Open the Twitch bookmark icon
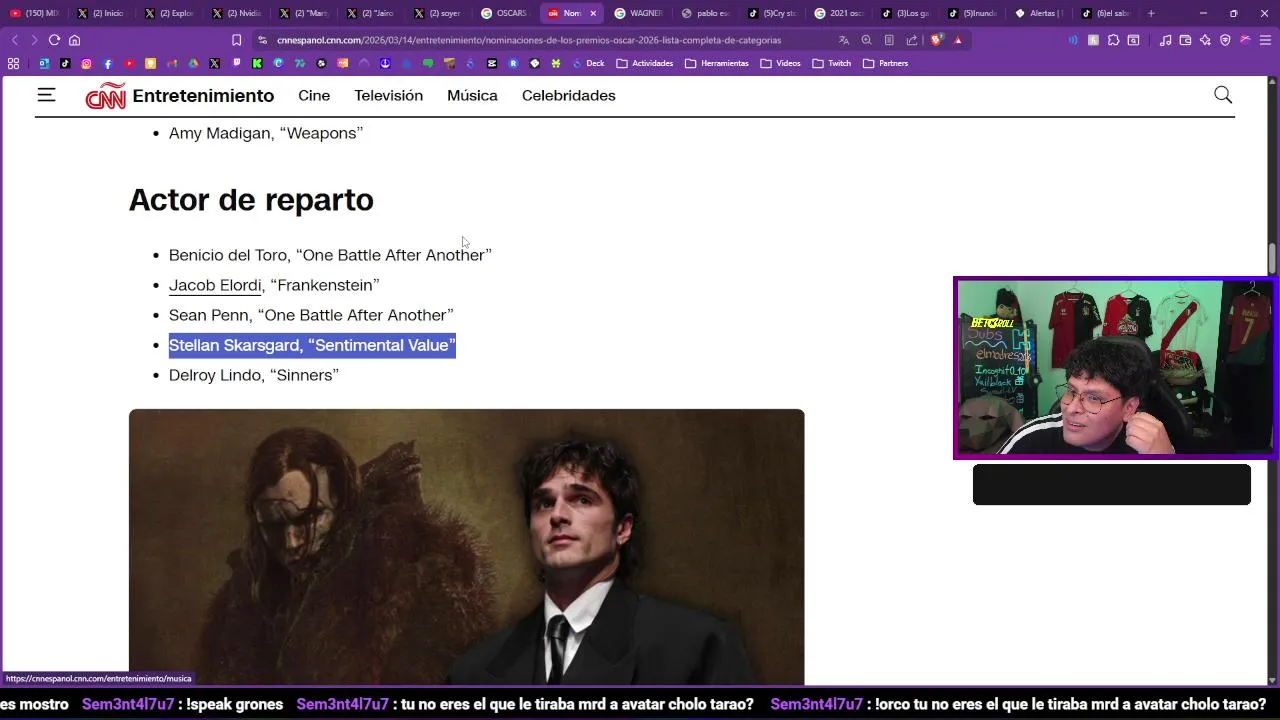The width and height of the screenshot is (1280, 720). point(236,63)
